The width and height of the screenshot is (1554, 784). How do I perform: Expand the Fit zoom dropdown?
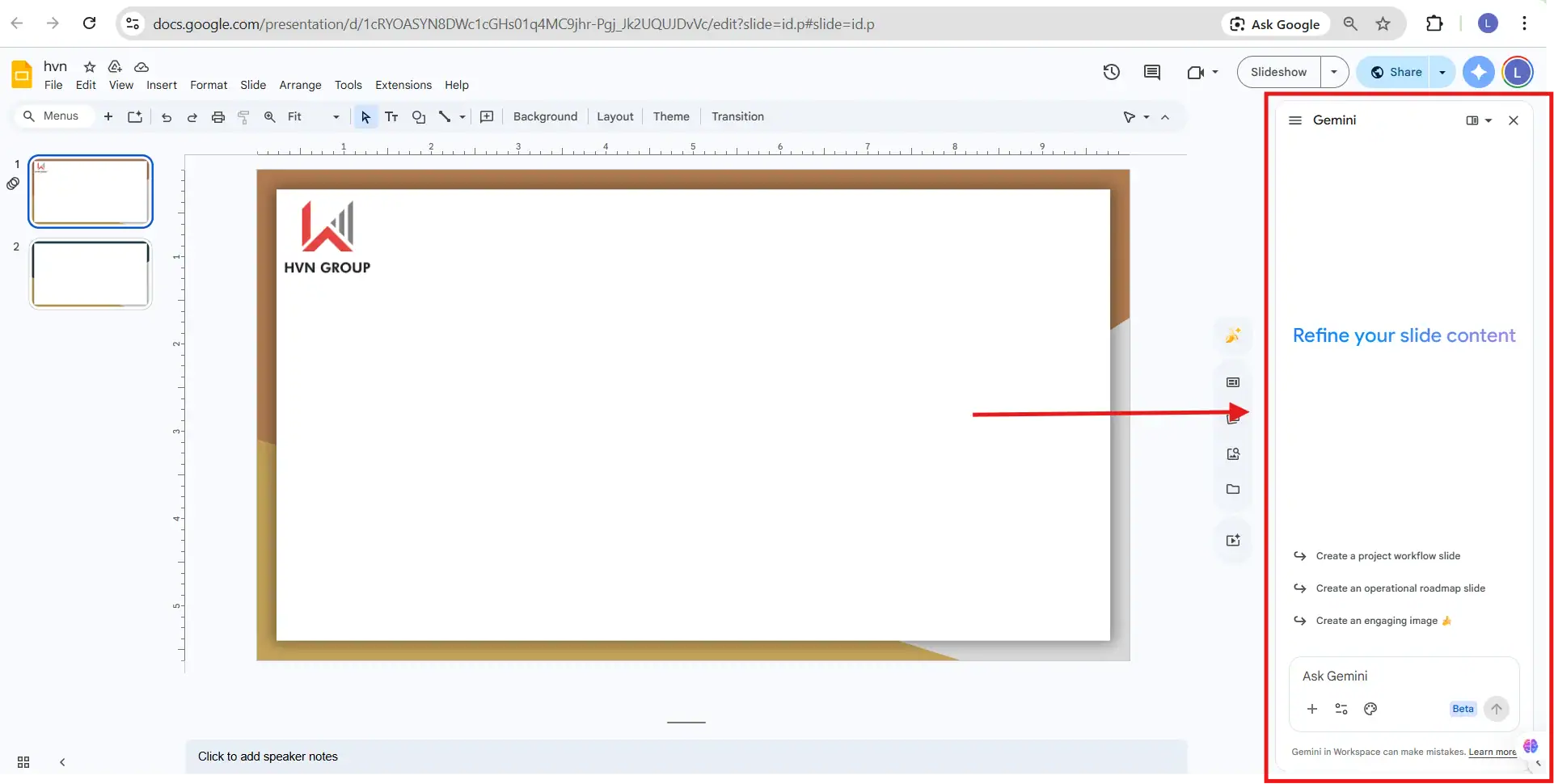[336, 117]
